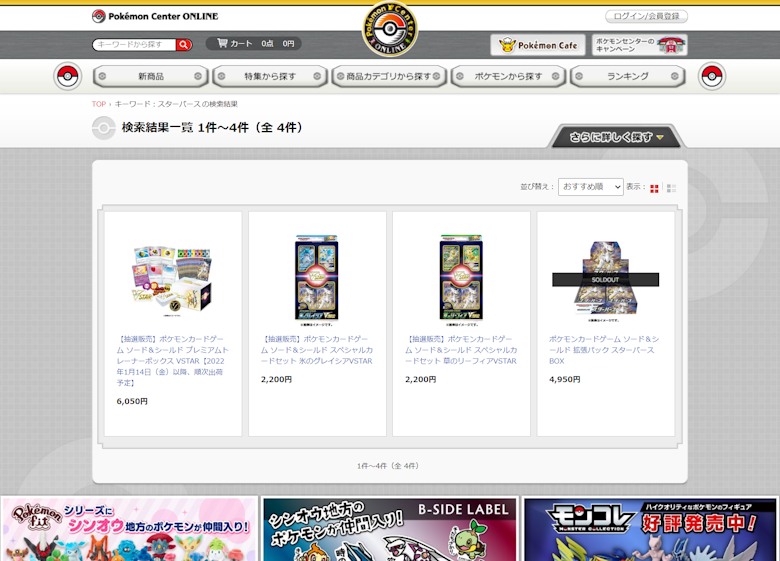Expand the さらに詳しく探す filter panel
780x561 pixels.
point(617,137)
